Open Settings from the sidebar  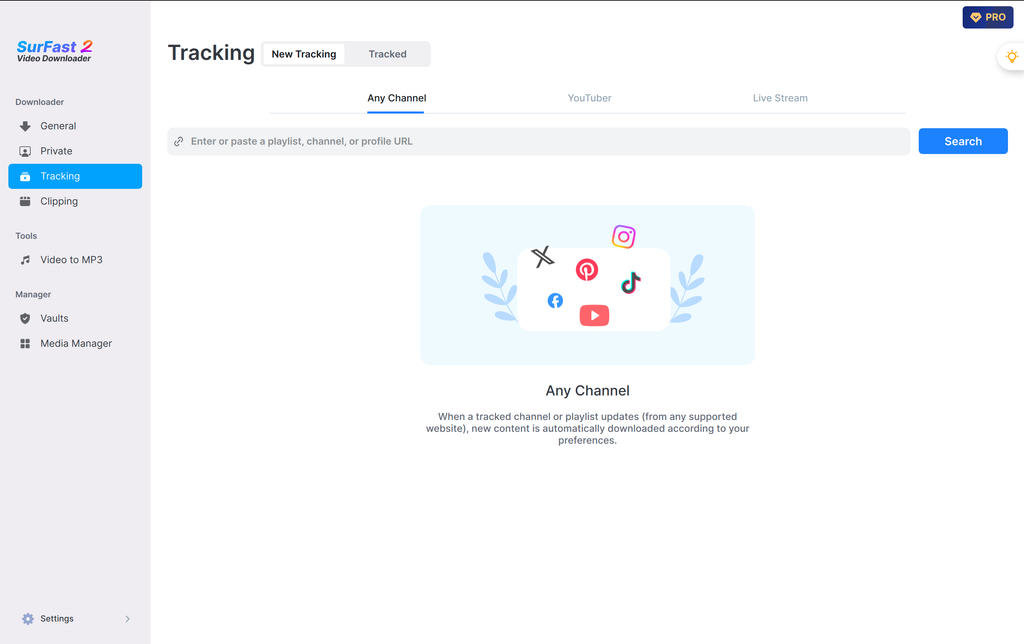(x=75, y=619)
